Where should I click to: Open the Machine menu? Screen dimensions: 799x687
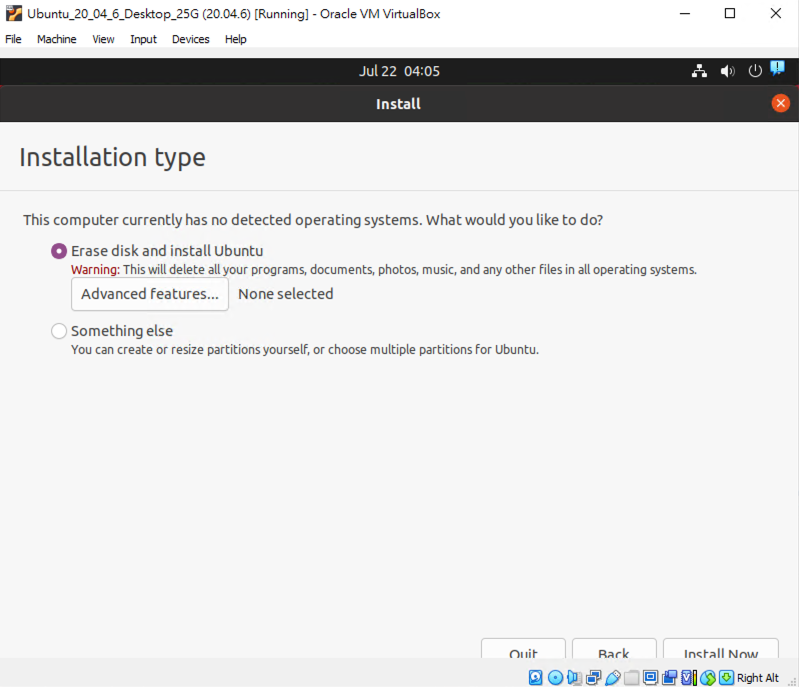coord(56,39)
